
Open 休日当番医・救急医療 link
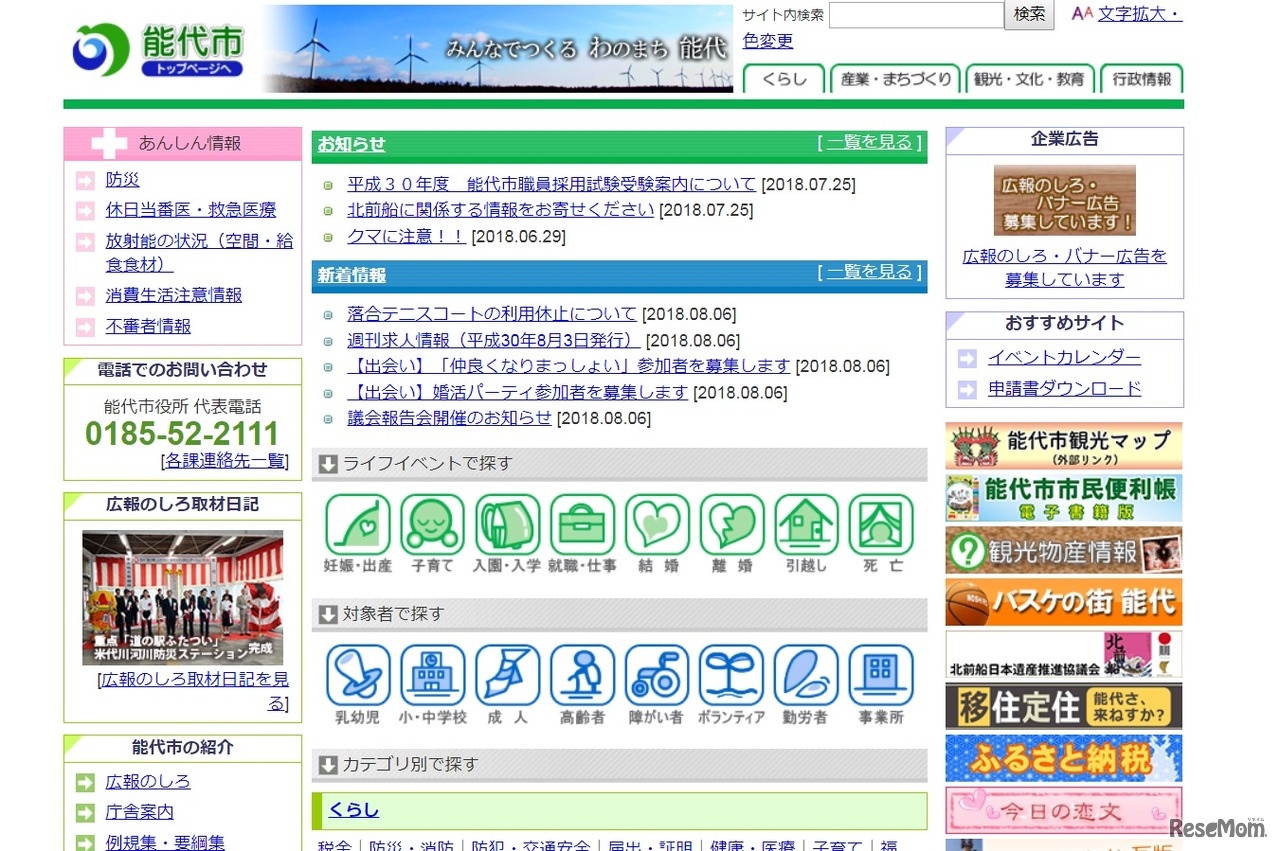191,210
